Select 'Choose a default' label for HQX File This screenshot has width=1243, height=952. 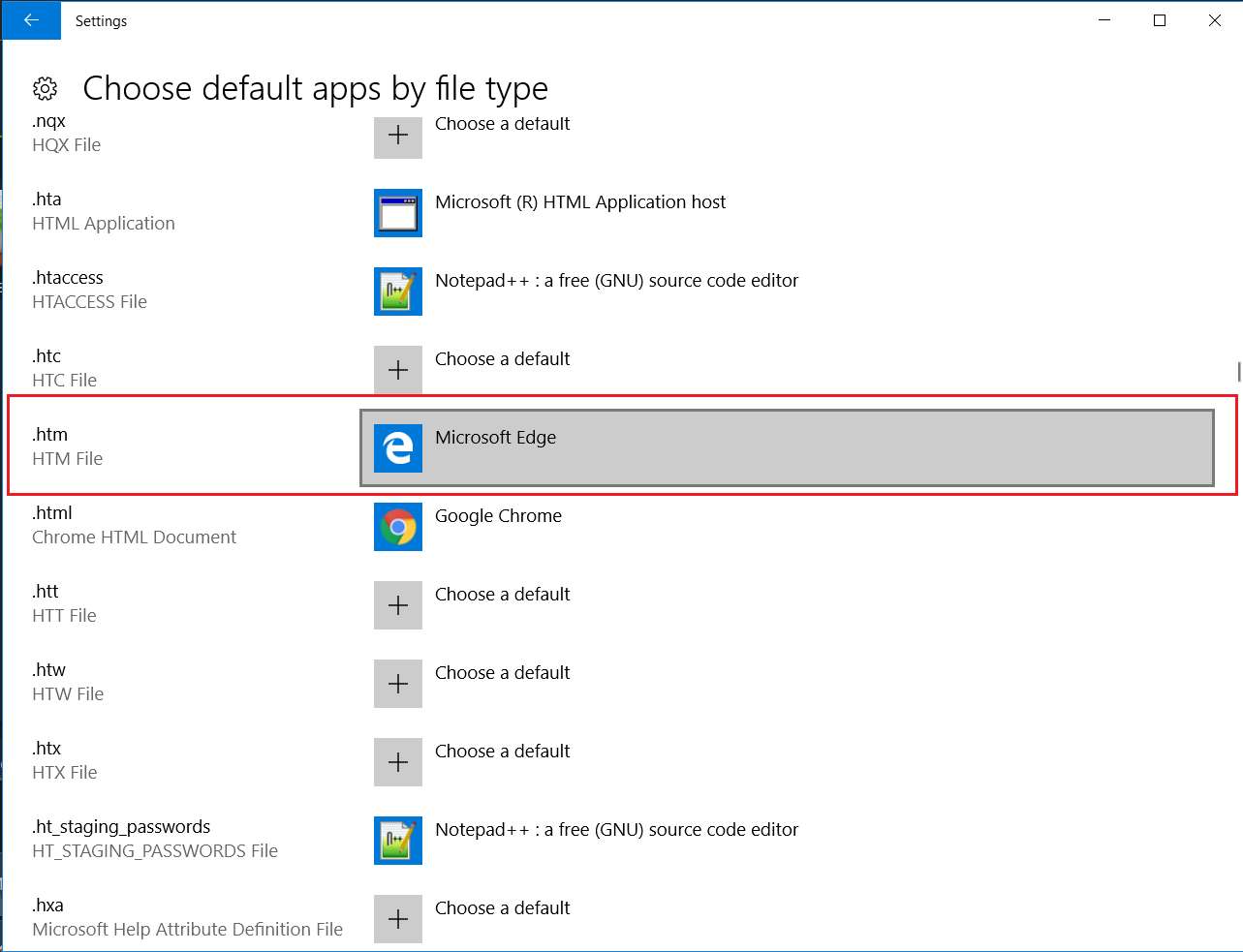pyautogui.click(x=502, y=124)
